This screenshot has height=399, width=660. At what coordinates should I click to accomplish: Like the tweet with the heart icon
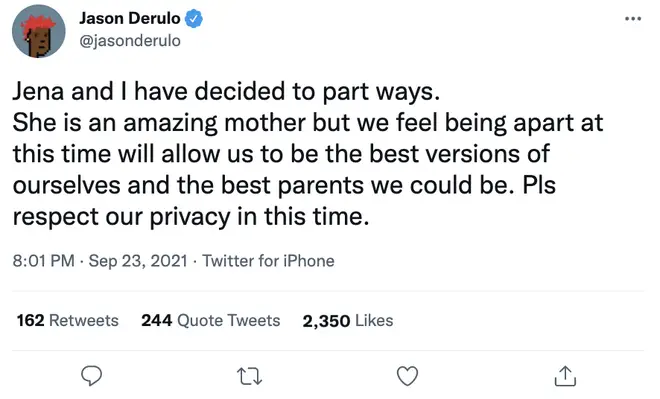click(407, 376)
